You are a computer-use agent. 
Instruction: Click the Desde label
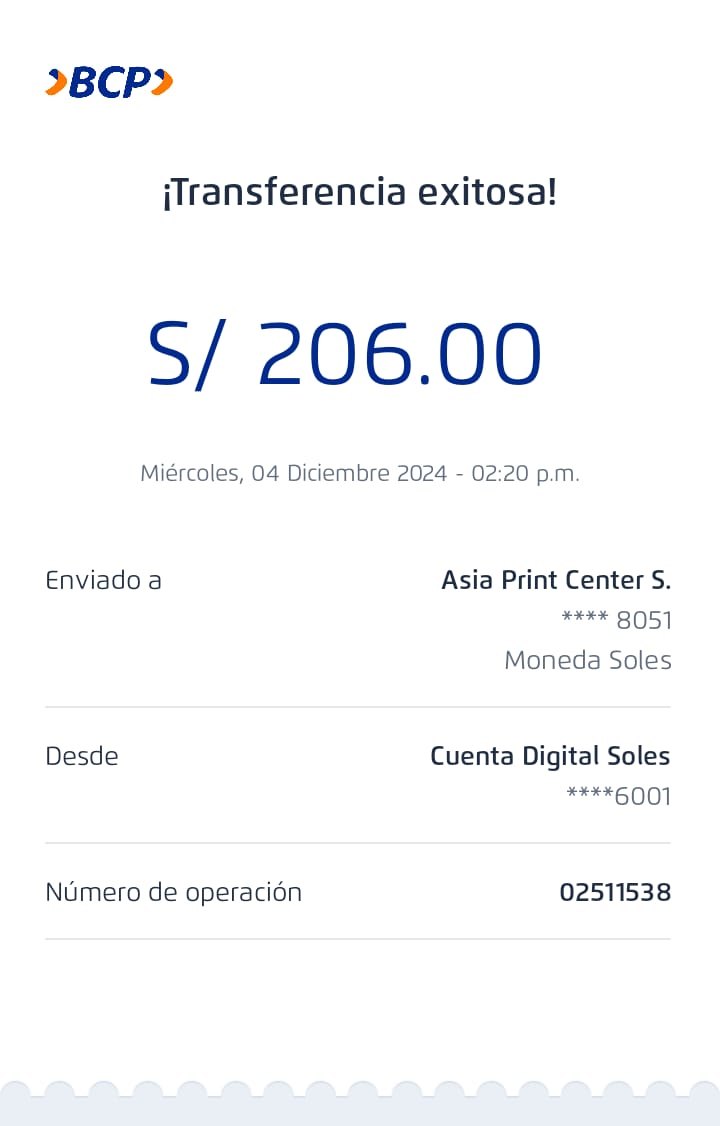pyautogui.click(x=82, y=756)
